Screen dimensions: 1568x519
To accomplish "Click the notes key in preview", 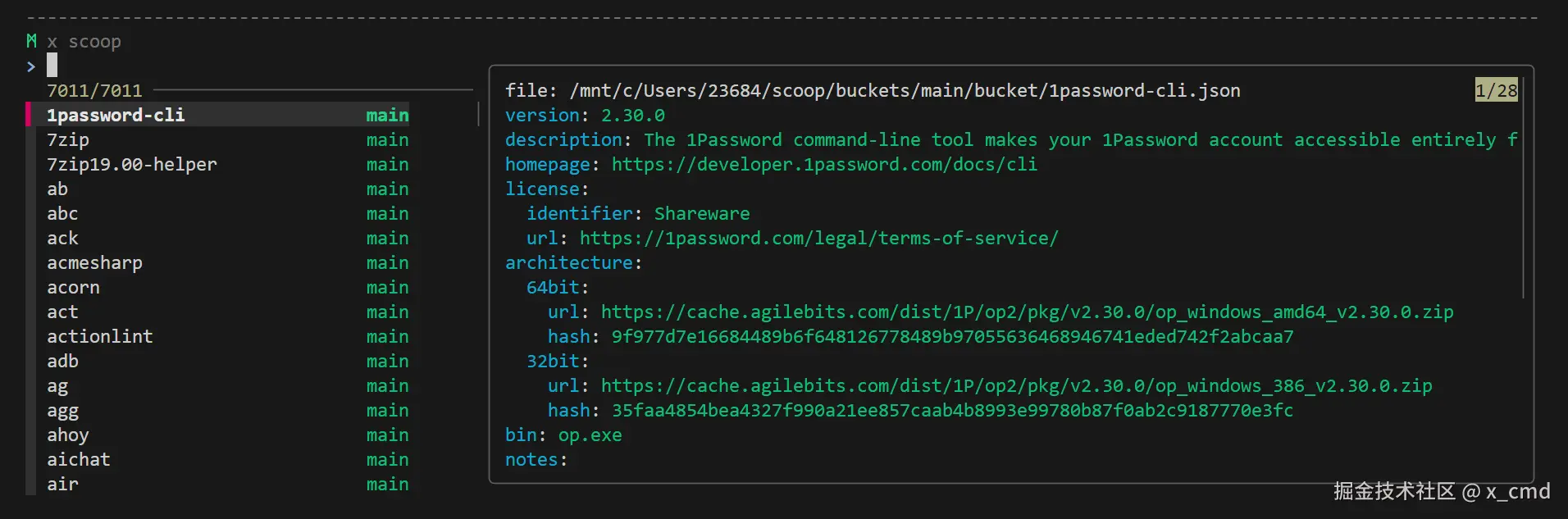I will pyautogui.click(x=531, y=459).
